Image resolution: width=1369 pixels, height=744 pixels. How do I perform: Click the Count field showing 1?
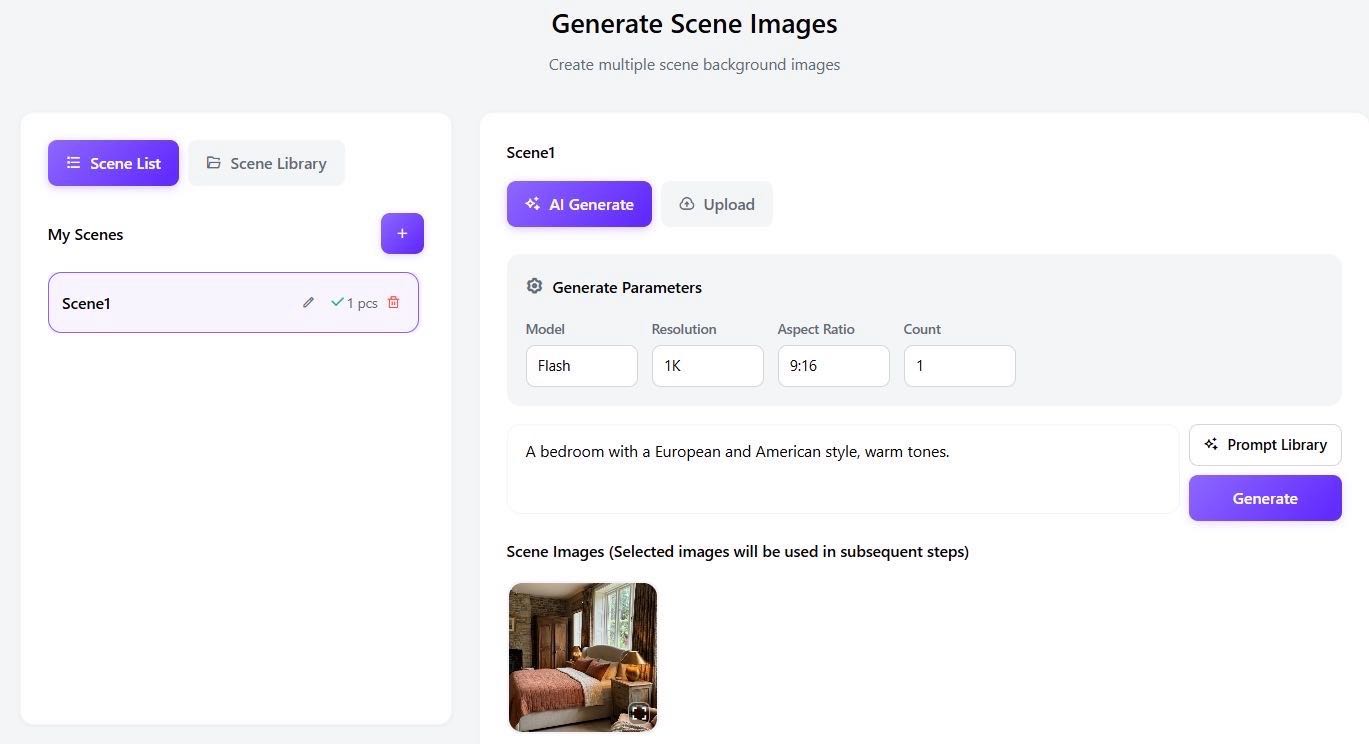[959, 366]
